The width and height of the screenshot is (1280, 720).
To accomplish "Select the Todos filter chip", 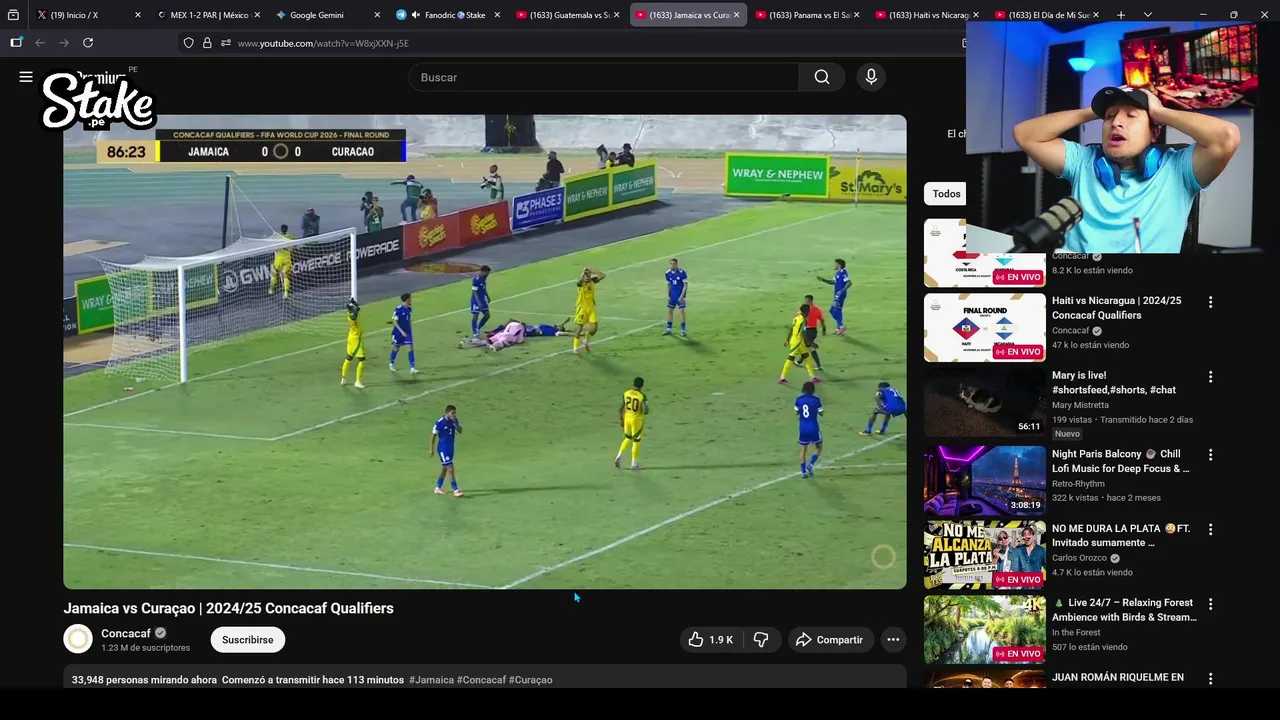I will 946,194.
